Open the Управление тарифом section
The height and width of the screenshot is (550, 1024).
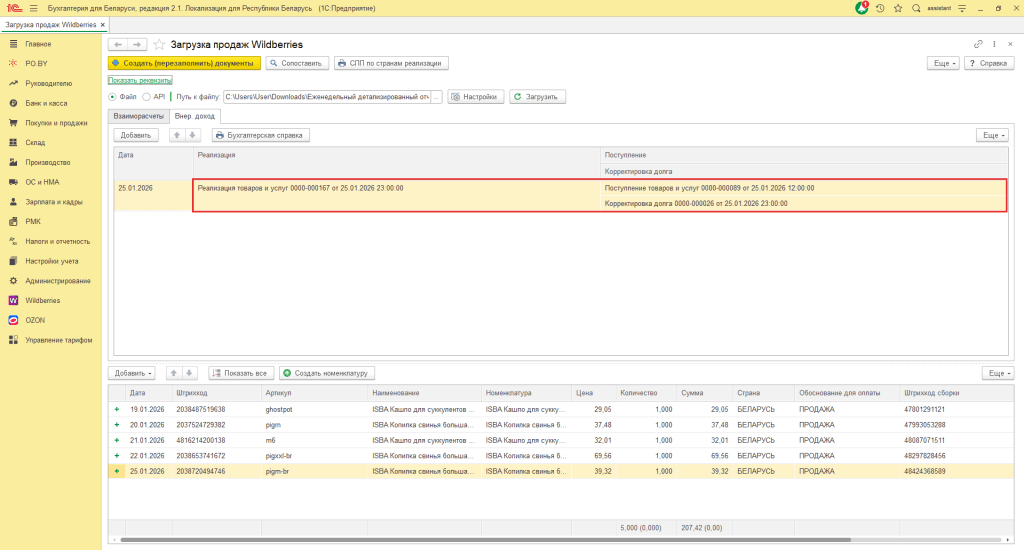tap(58, 340)
